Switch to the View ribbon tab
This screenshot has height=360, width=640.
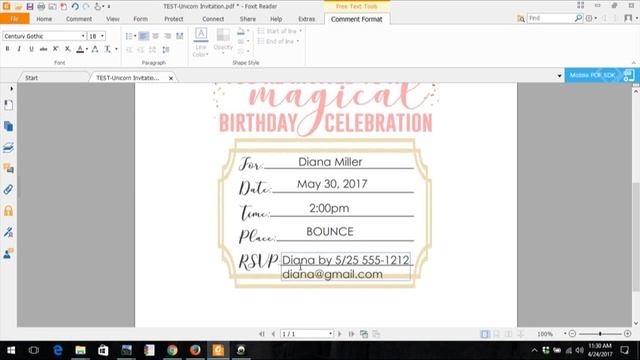click(113, 19)
